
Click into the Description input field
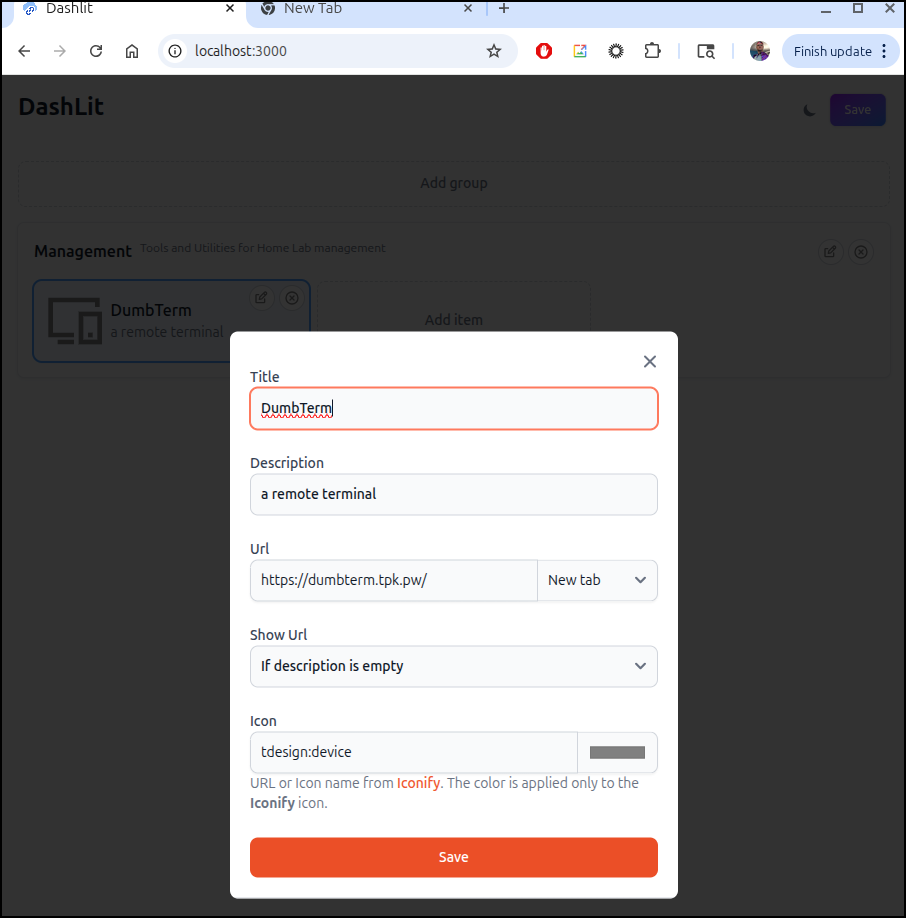point(453,494)
